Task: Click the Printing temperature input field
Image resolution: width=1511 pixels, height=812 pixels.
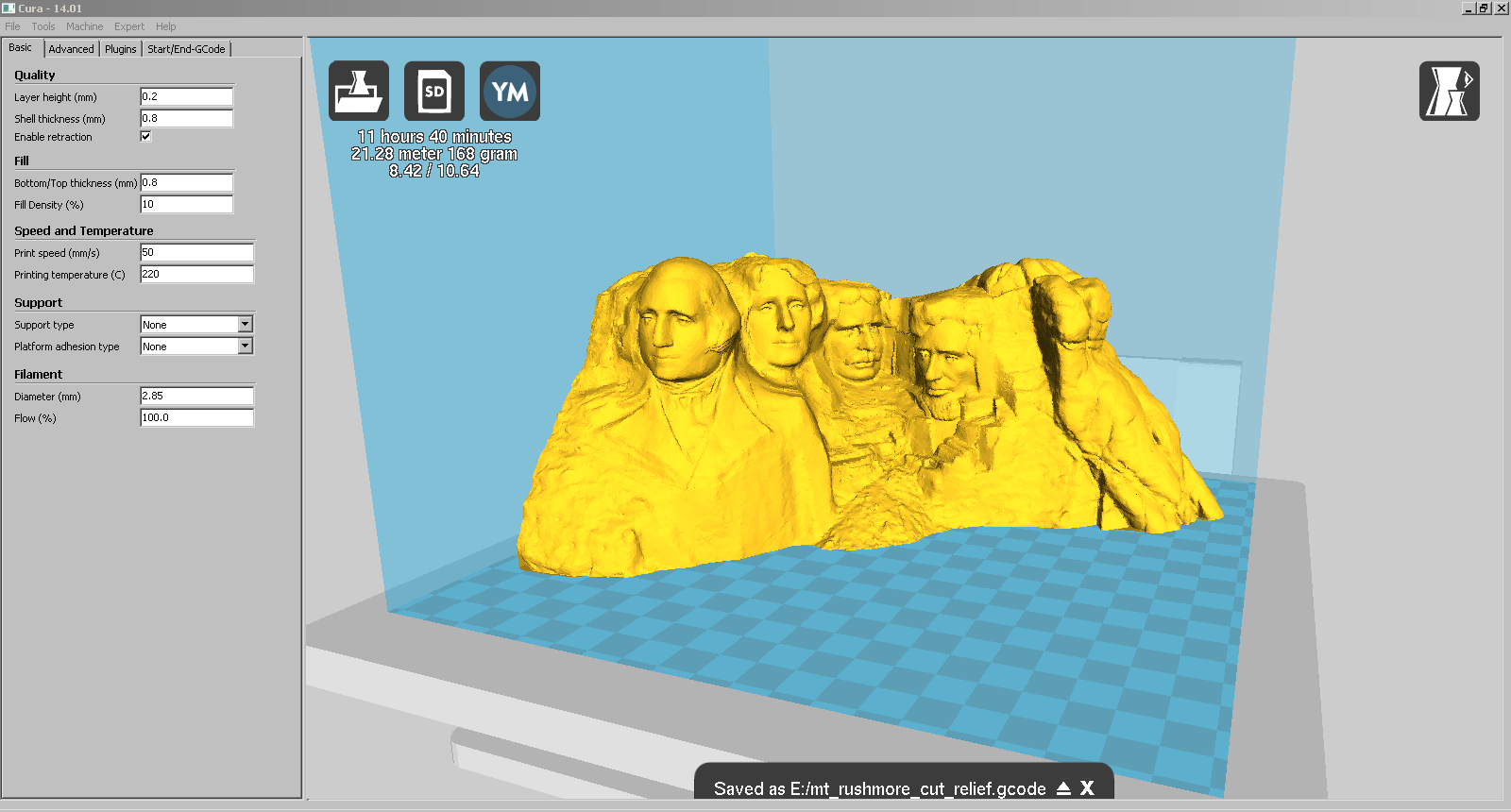Action: pos(197,274)
